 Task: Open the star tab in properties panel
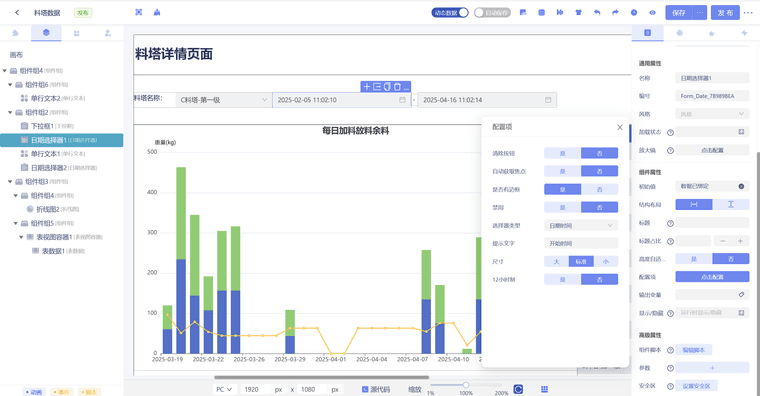point(712,33)
